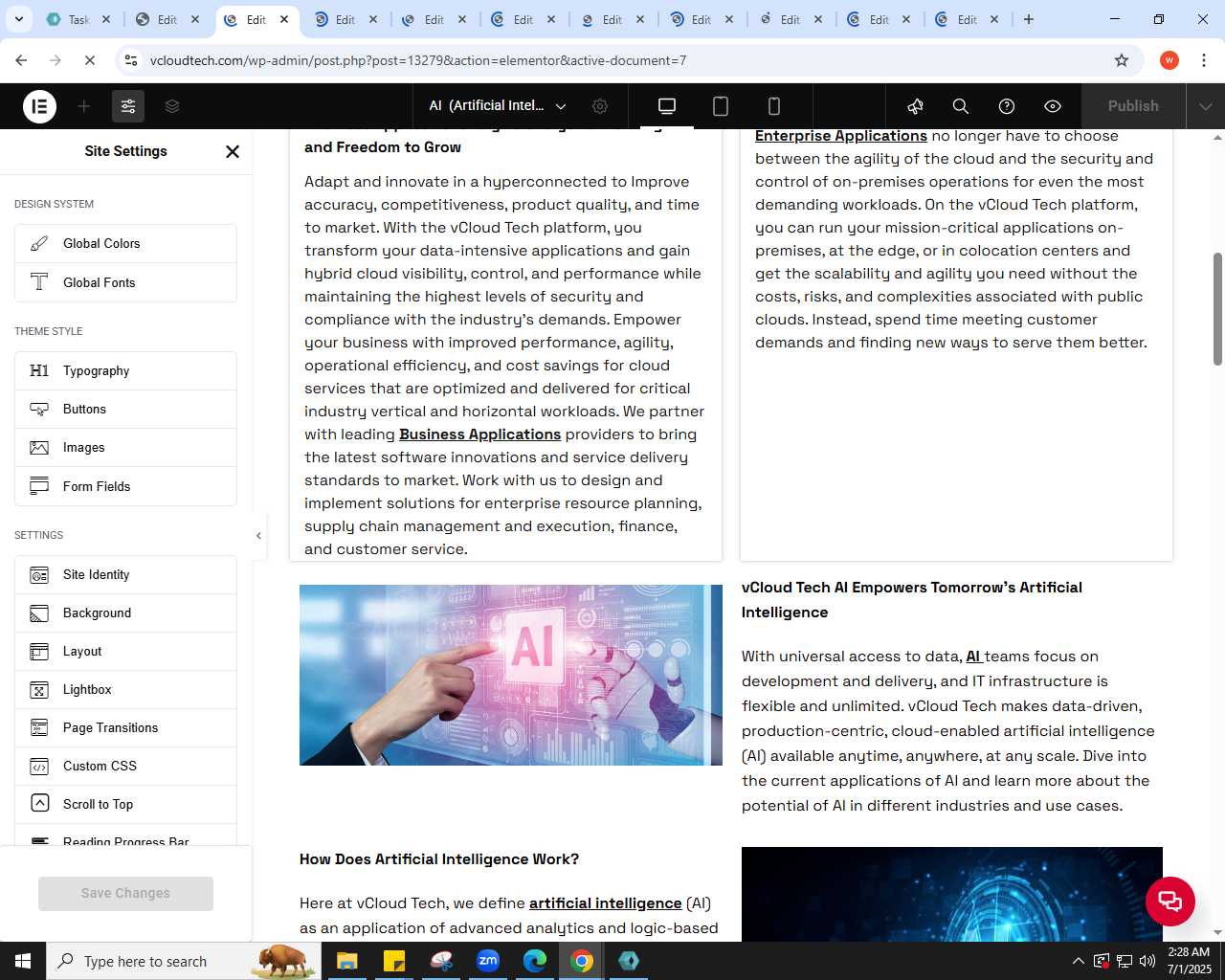Open What's New megaphone icon

pyautogui.click(x=916, y=106)
